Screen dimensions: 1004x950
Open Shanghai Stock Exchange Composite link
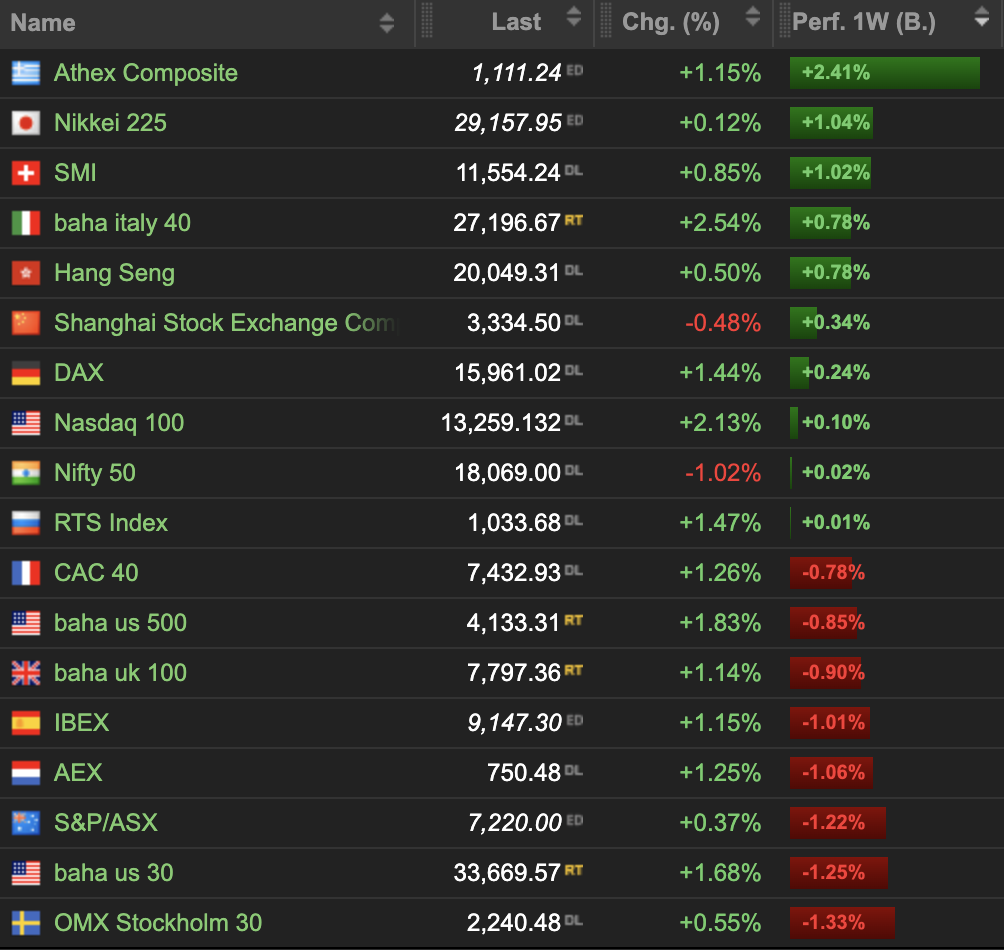click(226, 323)
